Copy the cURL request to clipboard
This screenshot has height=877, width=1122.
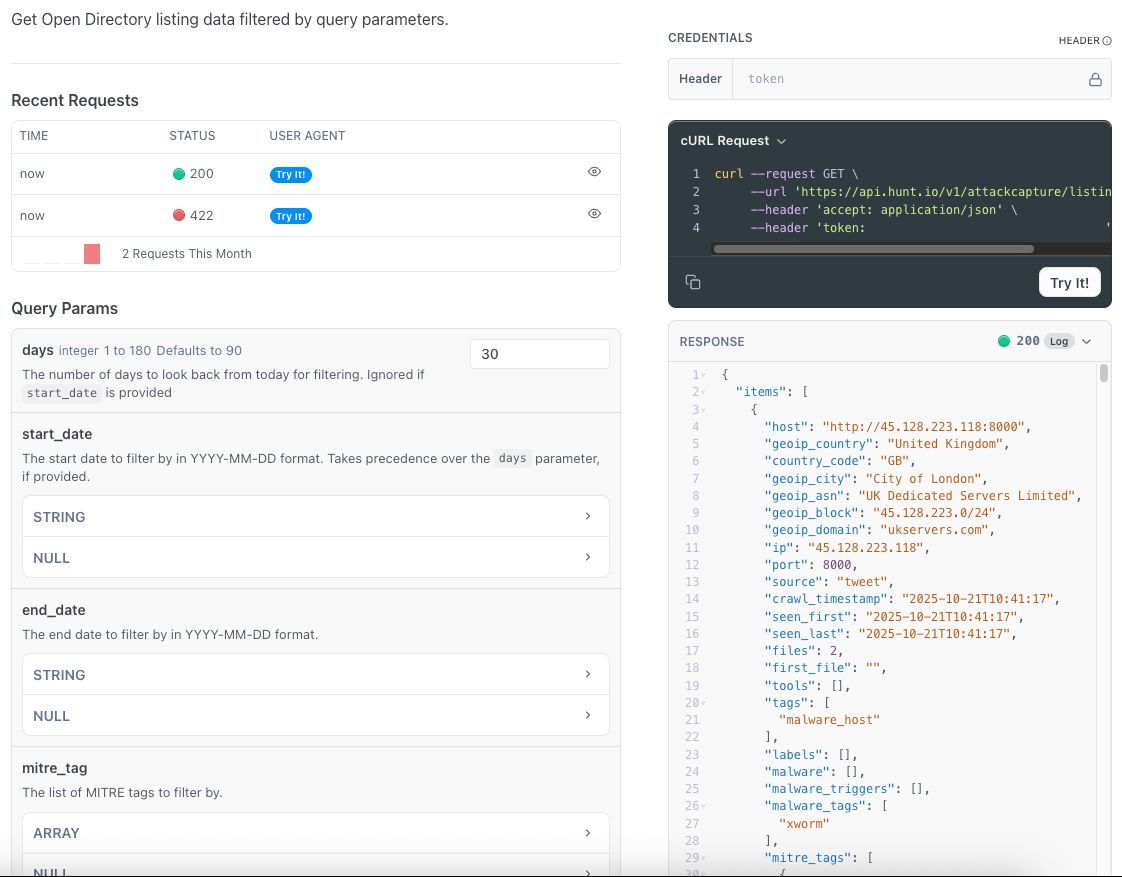(x=693, y=282)
